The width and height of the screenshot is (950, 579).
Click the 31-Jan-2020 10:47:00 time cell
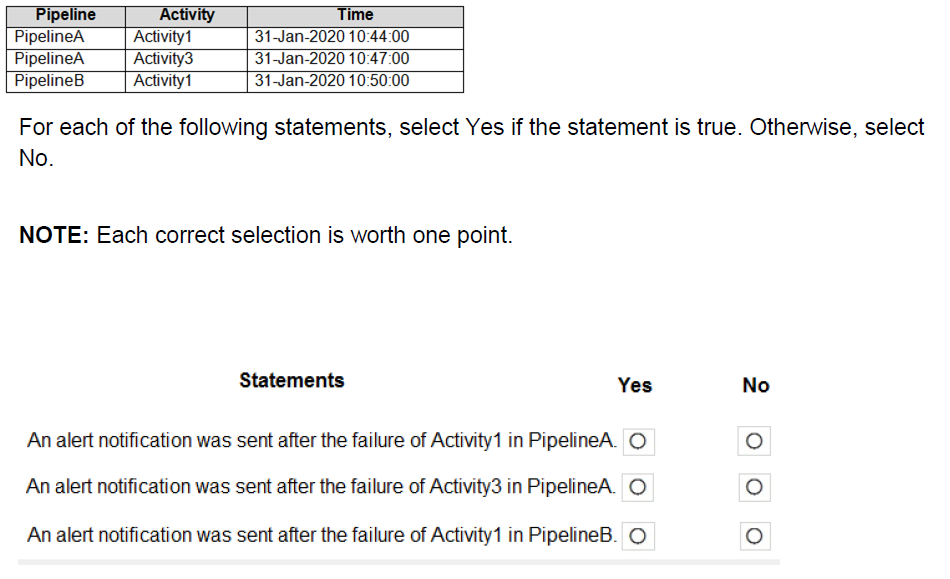point(332,59)
